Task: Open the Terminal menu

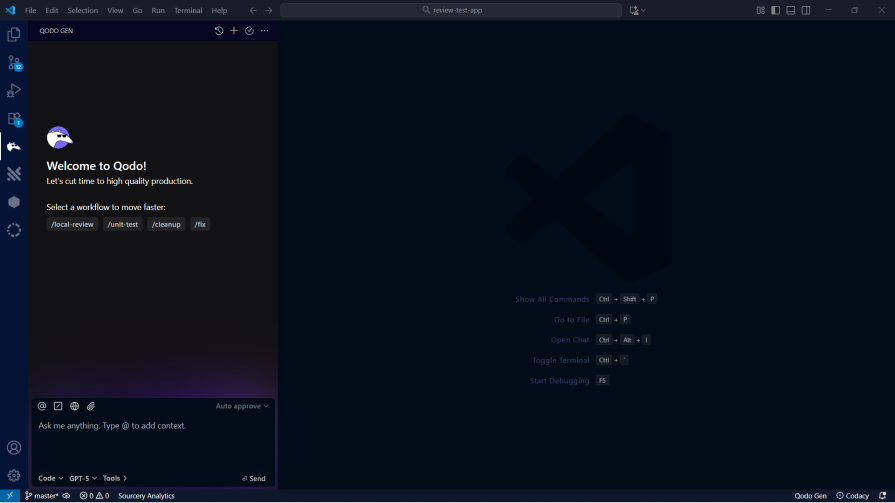Action: coord(188,10)
